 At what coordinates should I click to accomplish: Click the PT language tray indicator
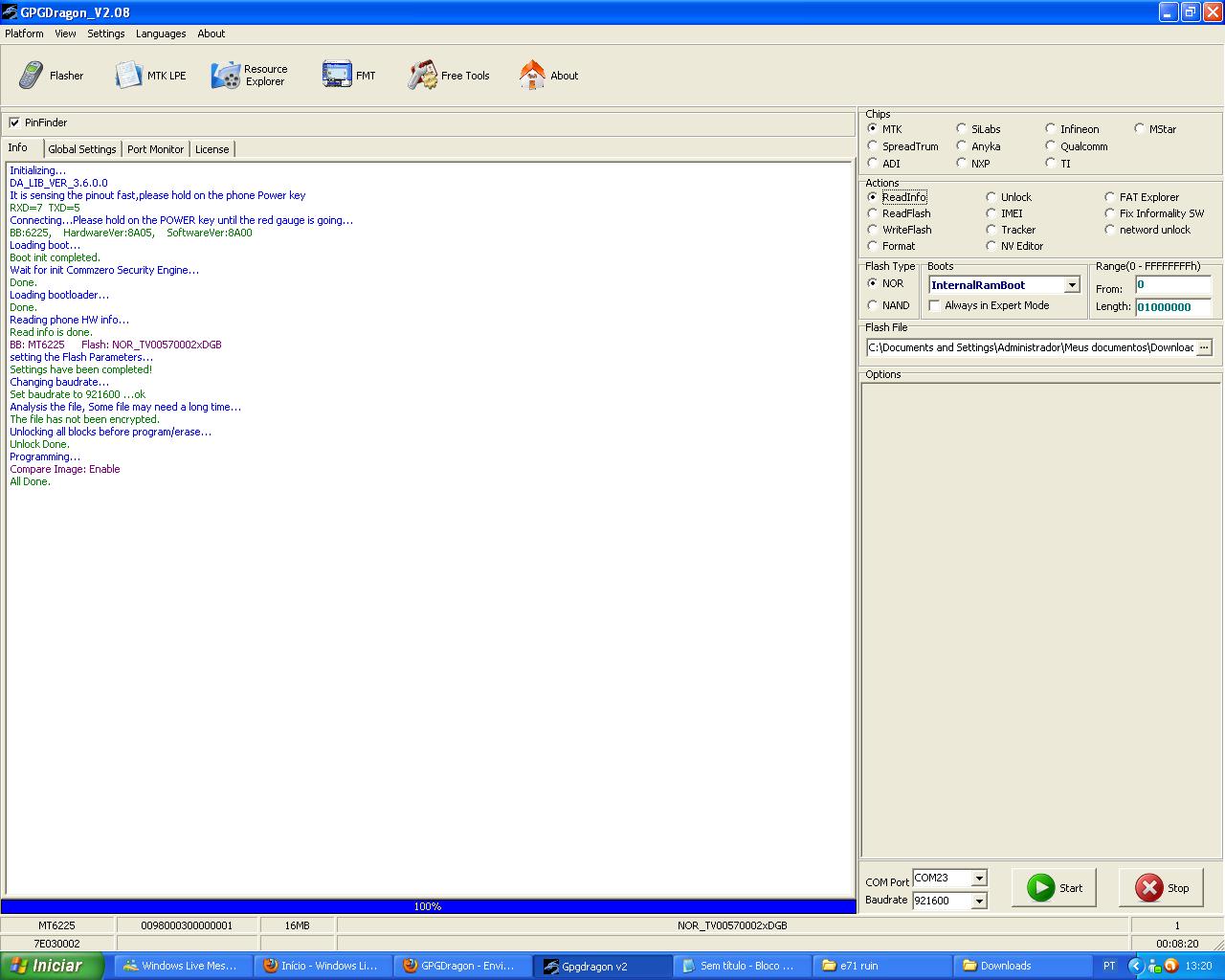(1109, 966)
